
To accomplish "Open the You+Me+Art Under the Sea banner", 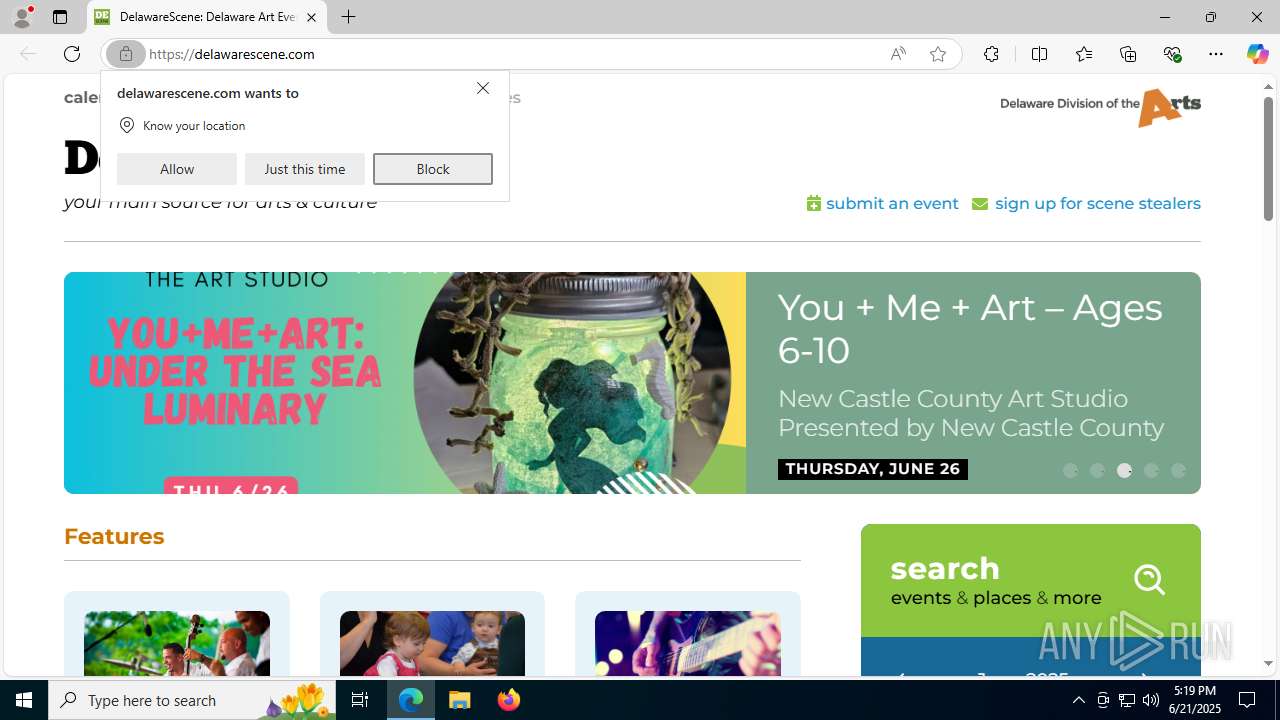I will [405, 383].
